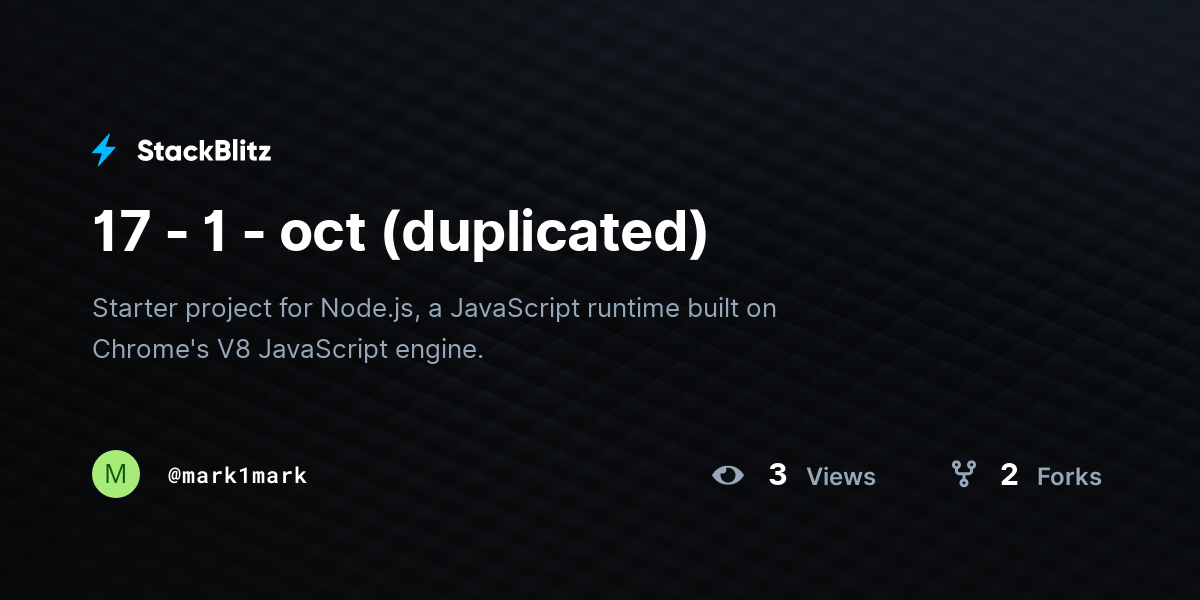This screenshot has width=1200, height=600.
Task: Click the 'Views' label
Action: click(840, 477)
